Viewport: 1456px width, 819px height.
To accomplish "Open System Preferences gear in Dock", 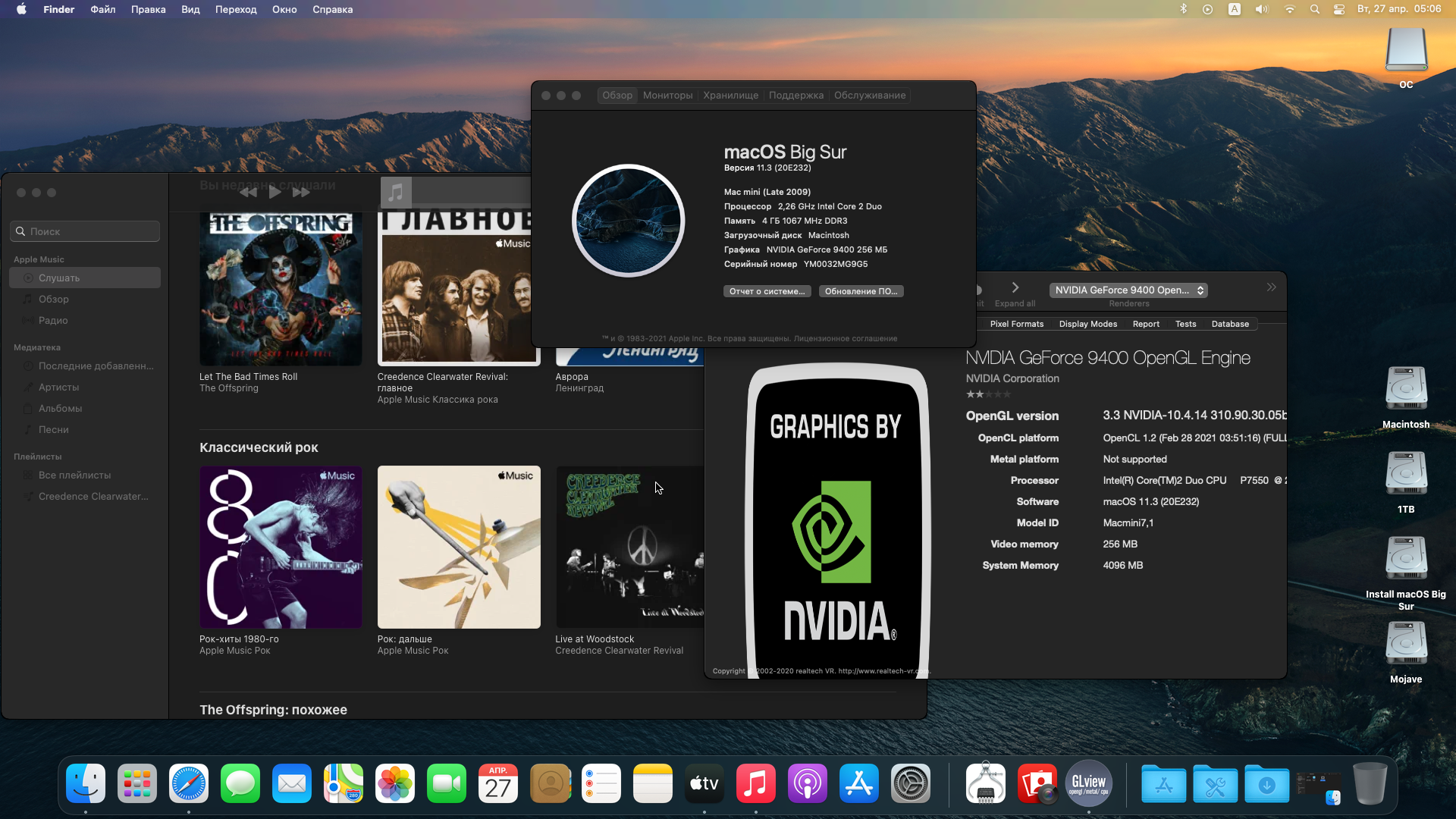I will pos(911,783).
